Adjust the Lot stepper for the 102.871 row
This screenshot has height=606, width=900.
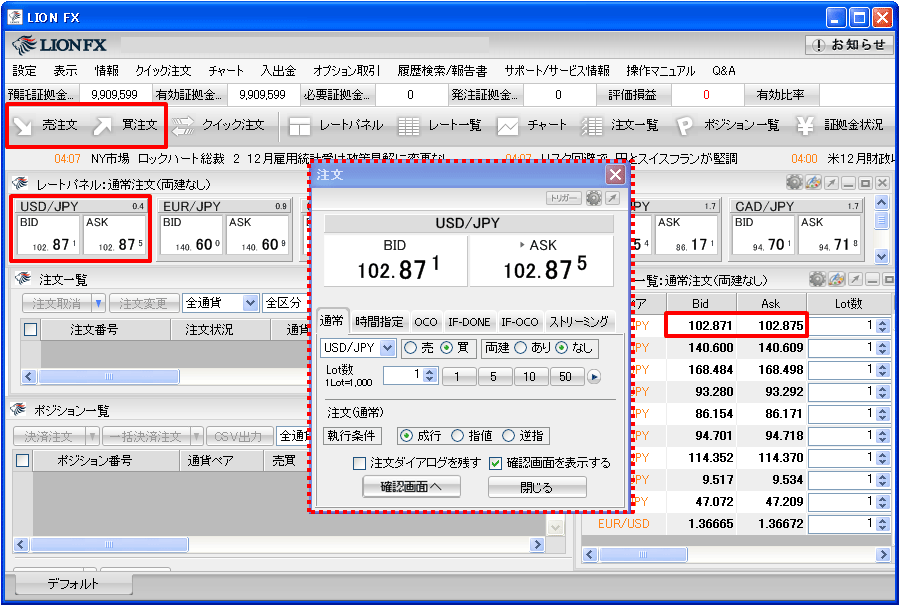pos(883,326)
